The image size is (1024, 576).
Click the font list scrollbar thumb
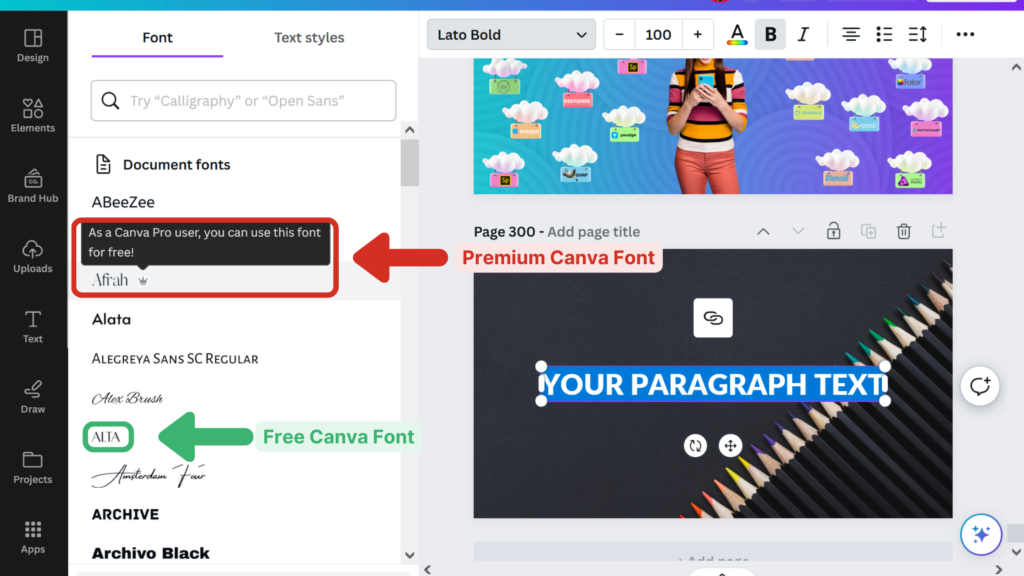409,163
